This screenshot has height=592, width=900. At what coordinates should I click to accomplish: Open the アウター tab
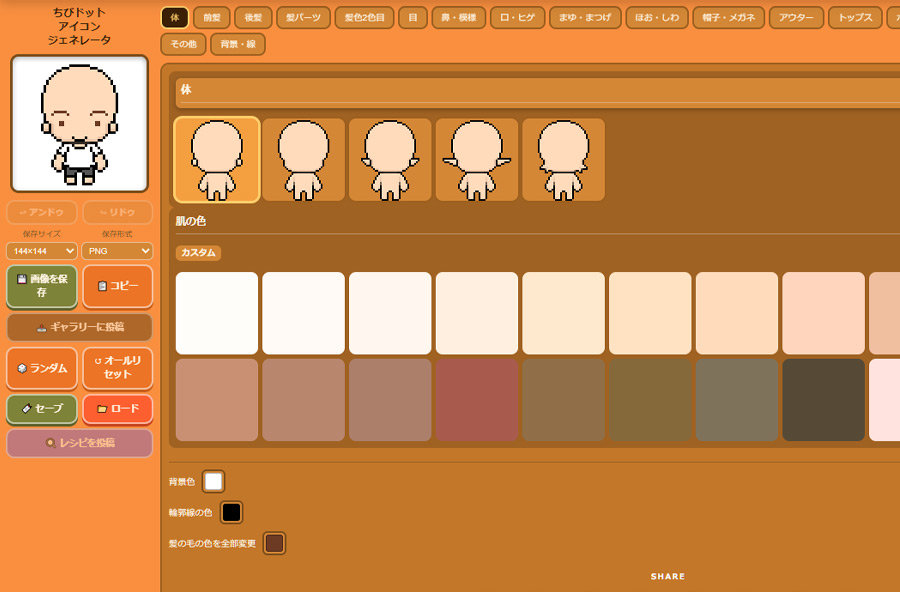coord(796,18)
